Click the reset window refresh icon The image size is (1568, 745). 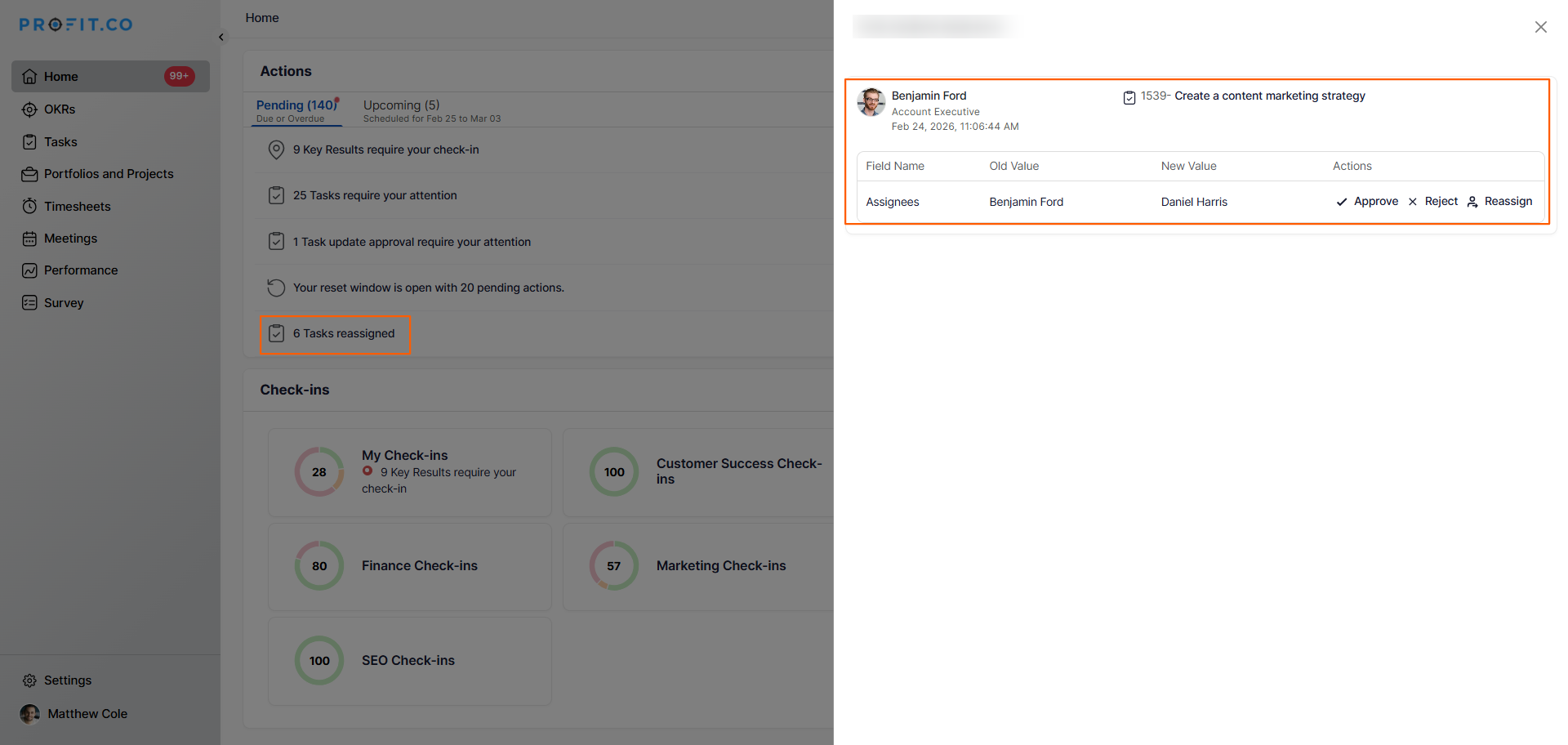pos(277,288)
